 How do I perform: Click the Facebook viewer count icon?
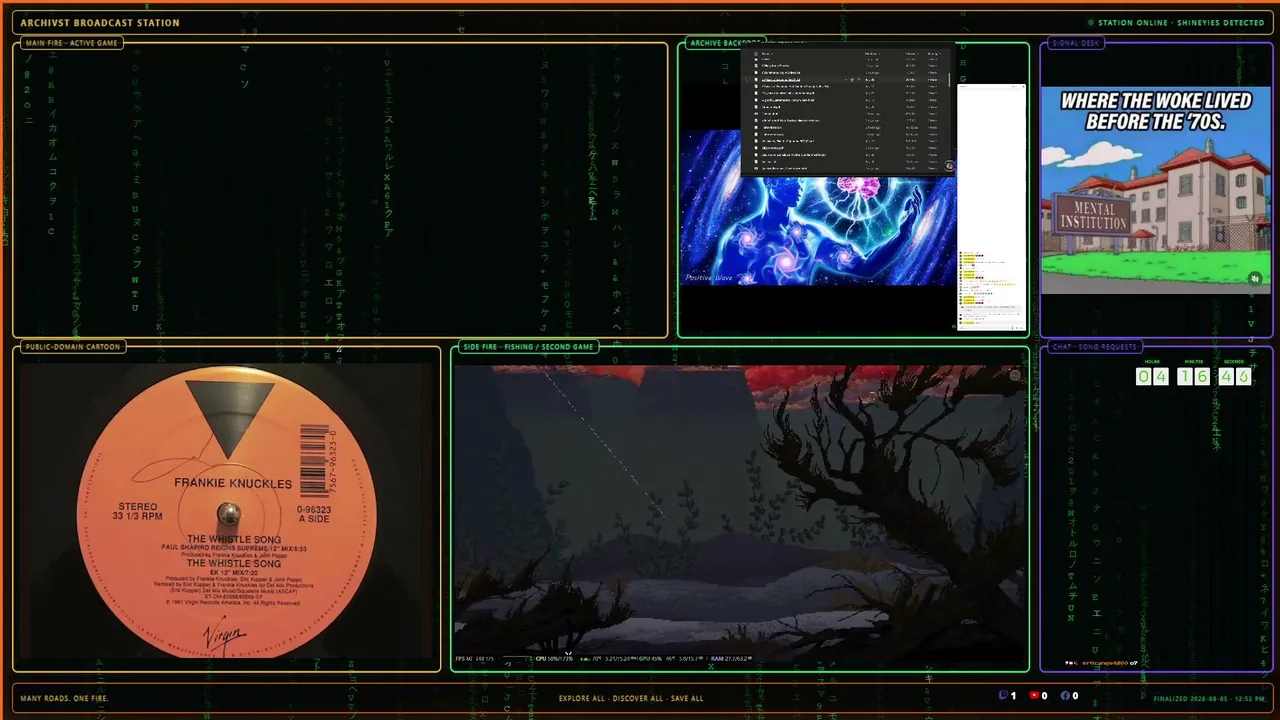click(1065, 696)
